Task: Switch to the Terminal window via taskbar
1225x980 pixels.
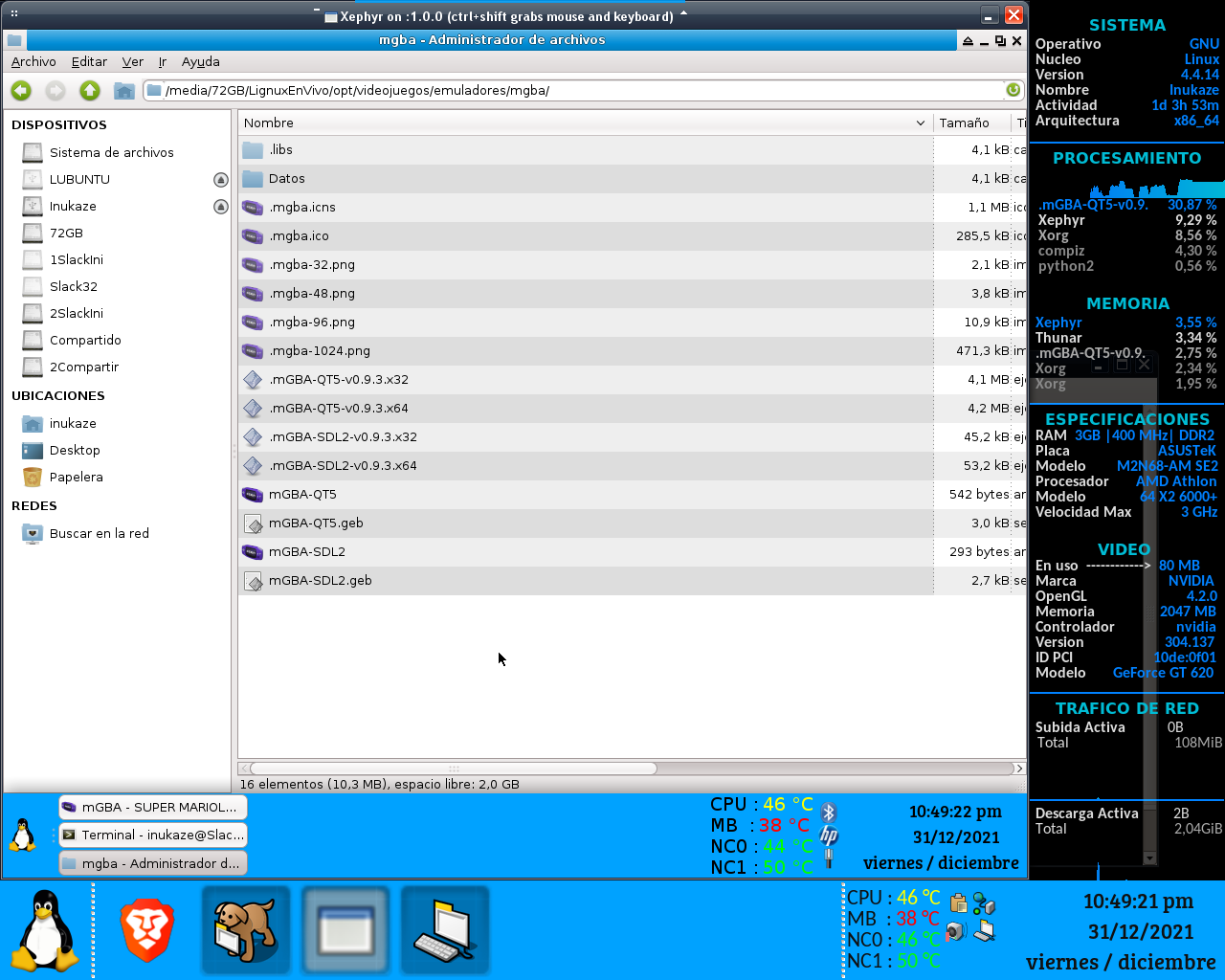Action: coord(152,835)
